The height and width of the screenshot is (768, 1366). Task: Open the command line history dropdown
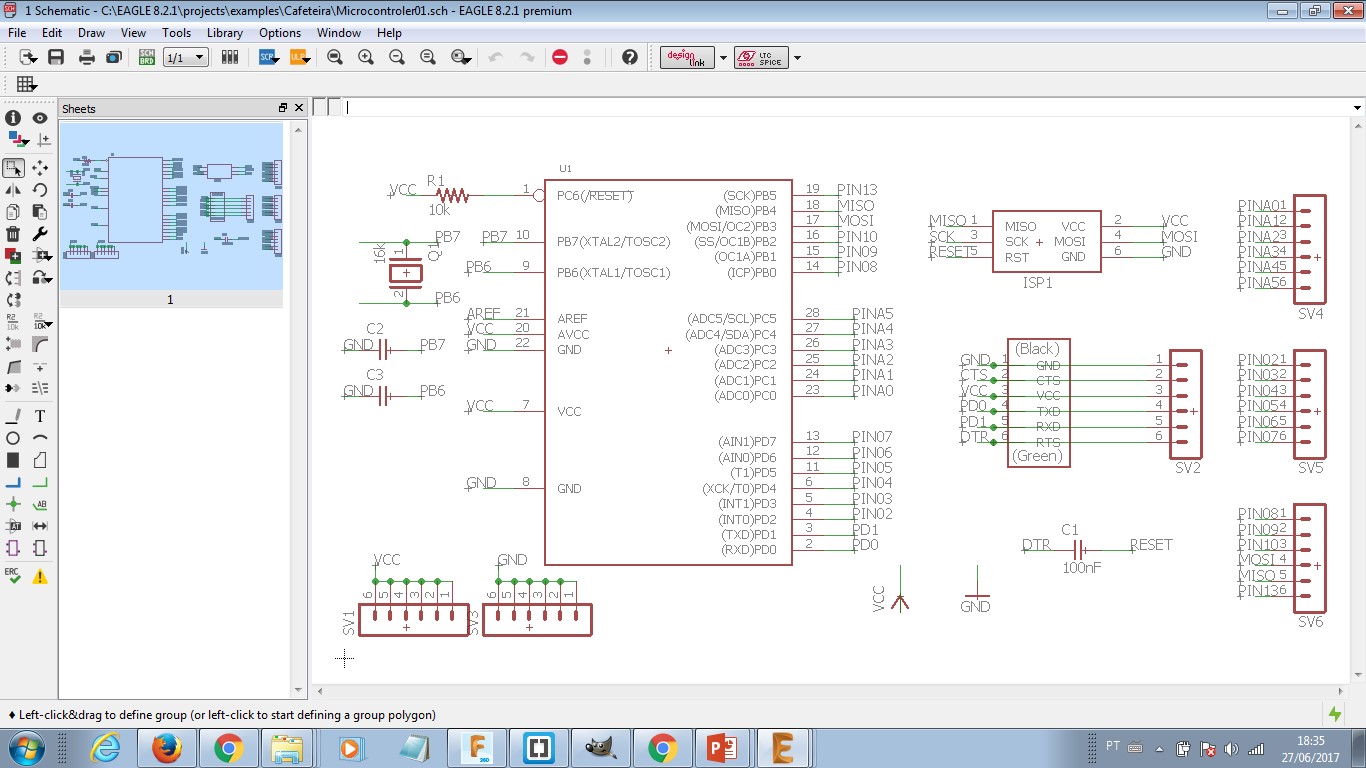click(1357, 107)
